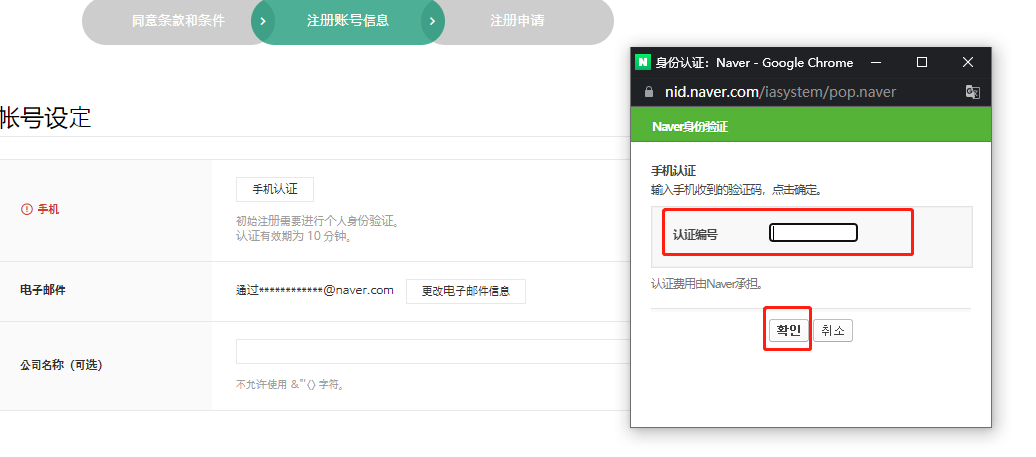Screen dimensions: 1036x457
Task: Select the 注册账号信息 step
Action: tap(348, 20)
